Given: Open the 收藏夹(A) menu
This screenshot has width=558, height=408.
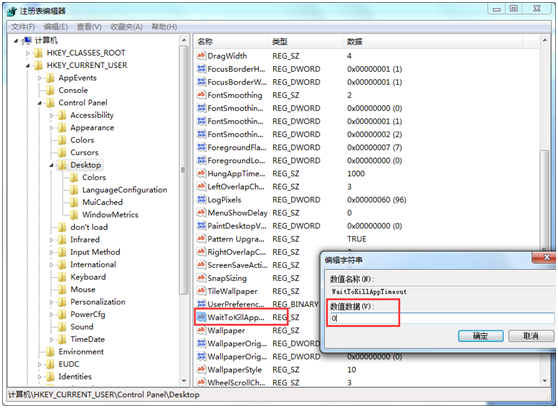Looking at the screenshot, I should point(126,27).
